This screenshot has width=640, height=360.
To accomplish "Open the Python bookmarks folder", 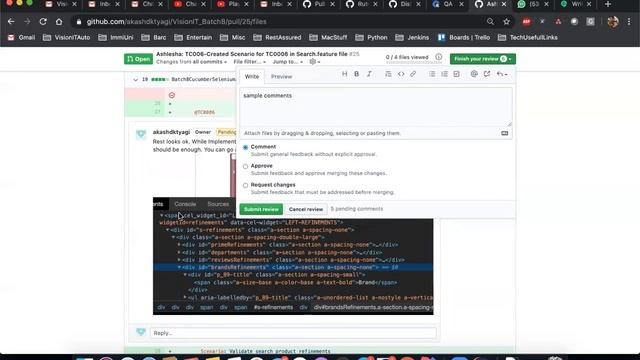I will tap(371, 38).
